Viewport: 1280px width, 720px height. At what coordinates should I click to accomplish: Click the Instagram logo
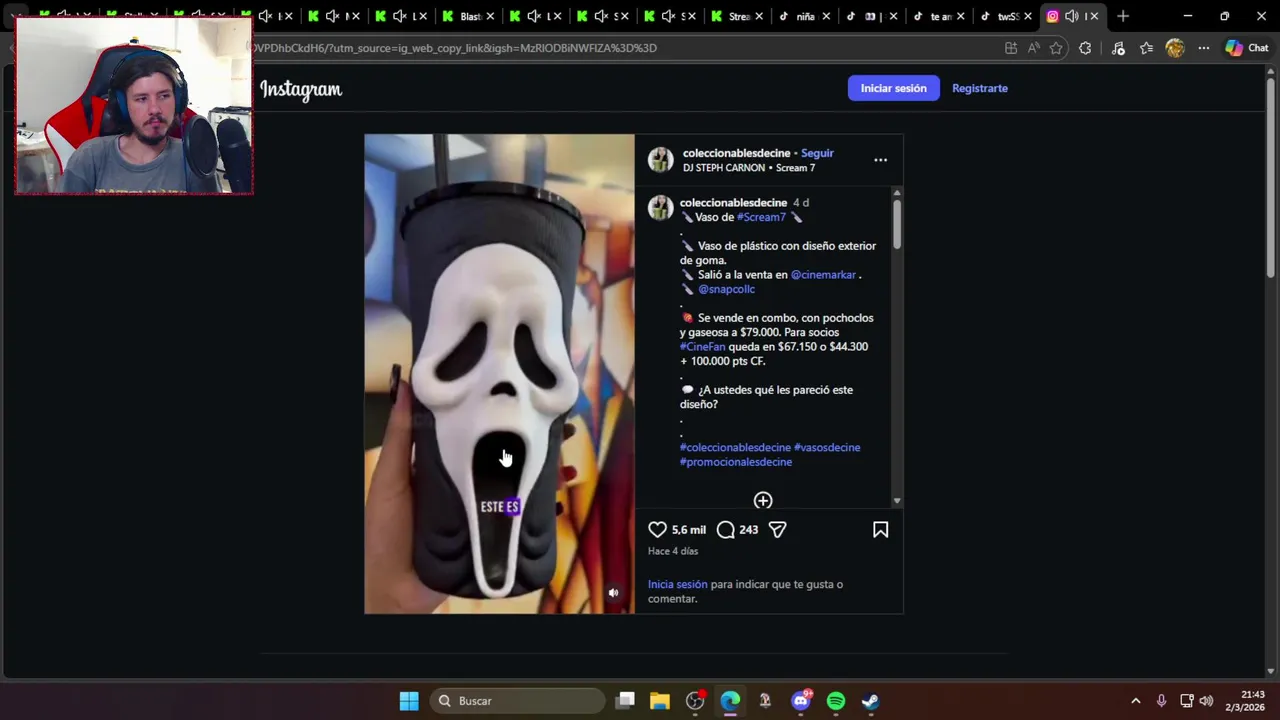coord(301,89)
